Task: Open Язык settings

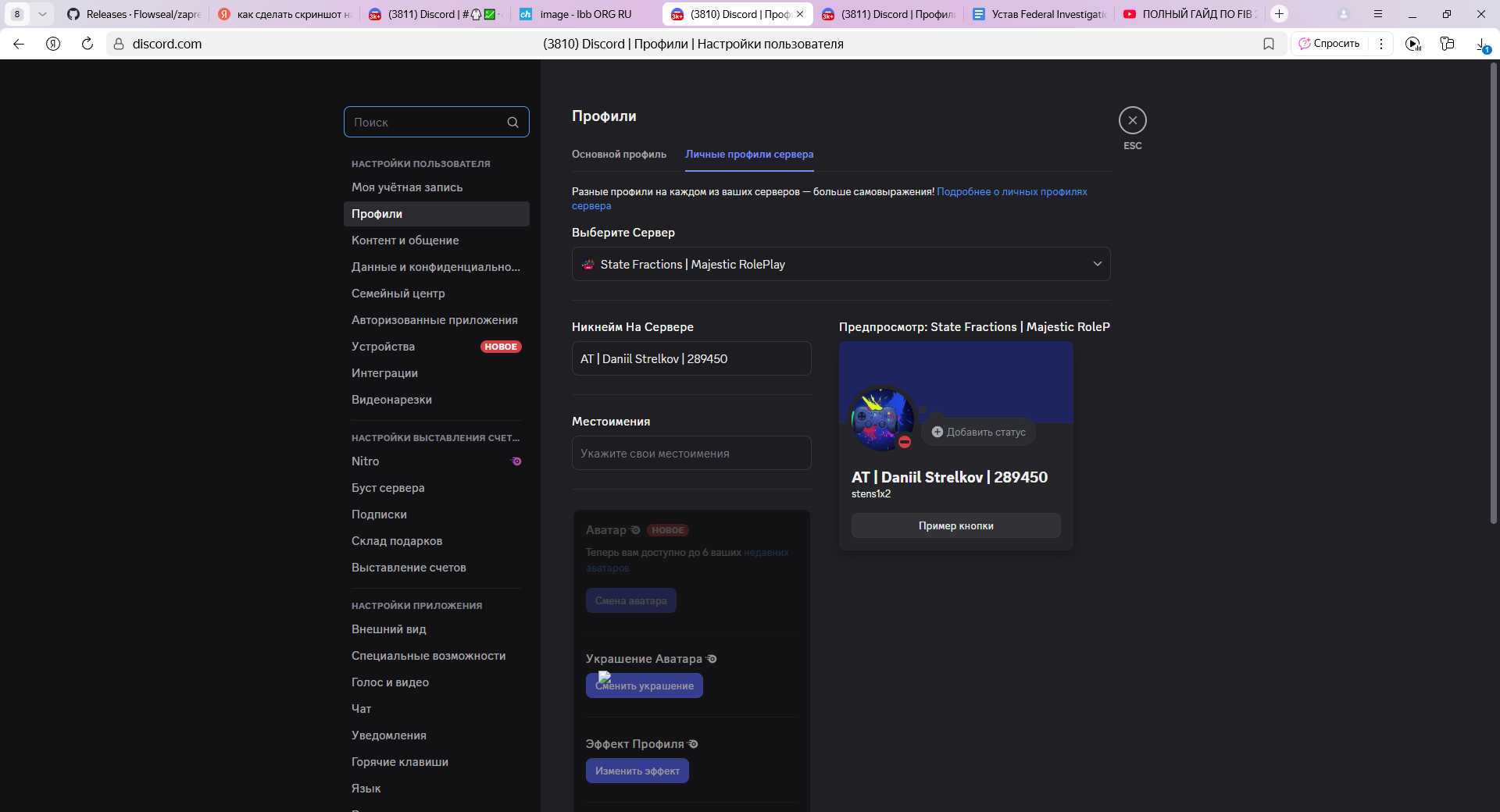Action: click(x=436, y=789)
